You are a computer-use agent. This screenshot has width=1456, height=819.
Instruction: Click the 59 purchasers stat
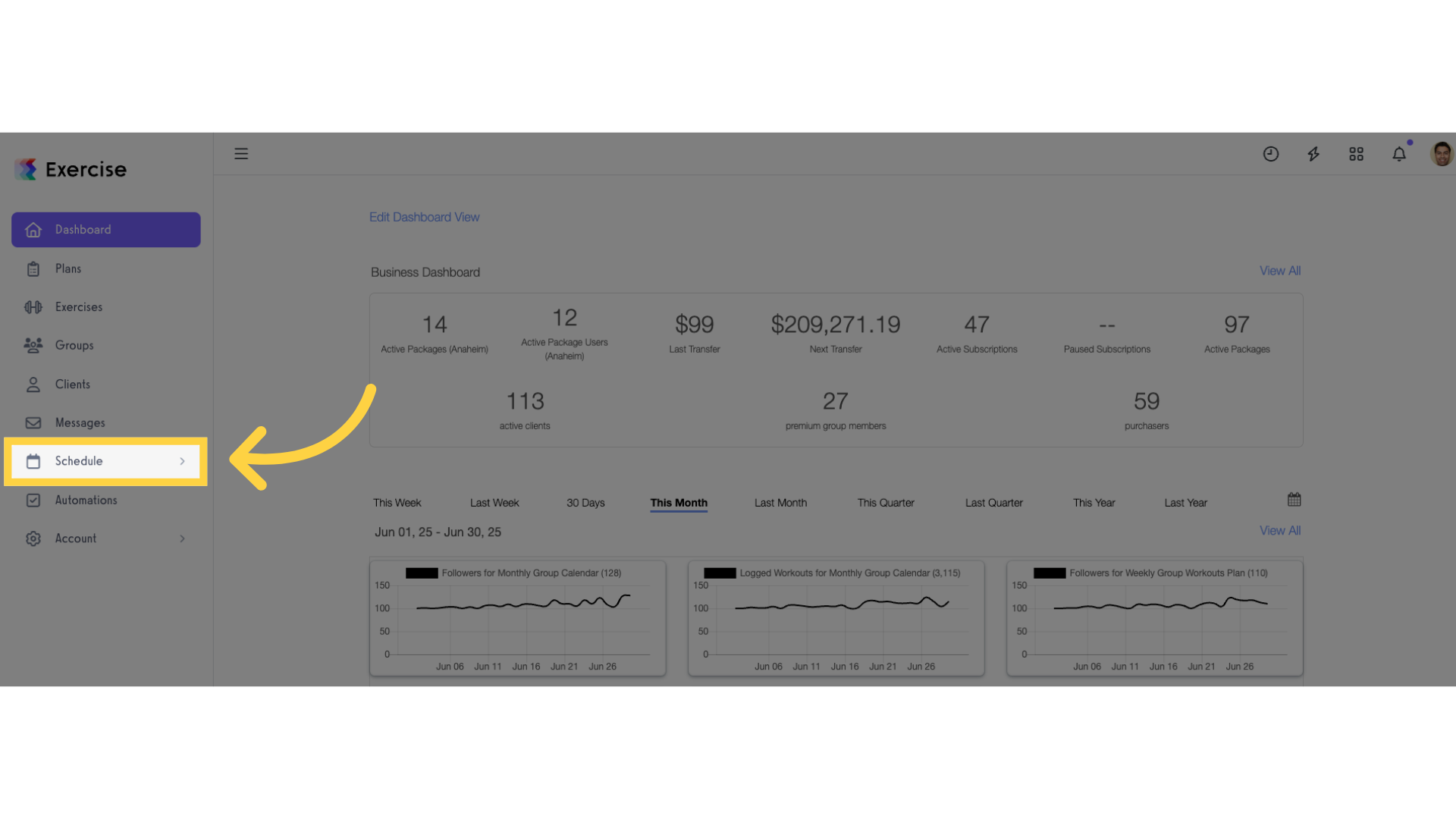tap(1147, 410)
